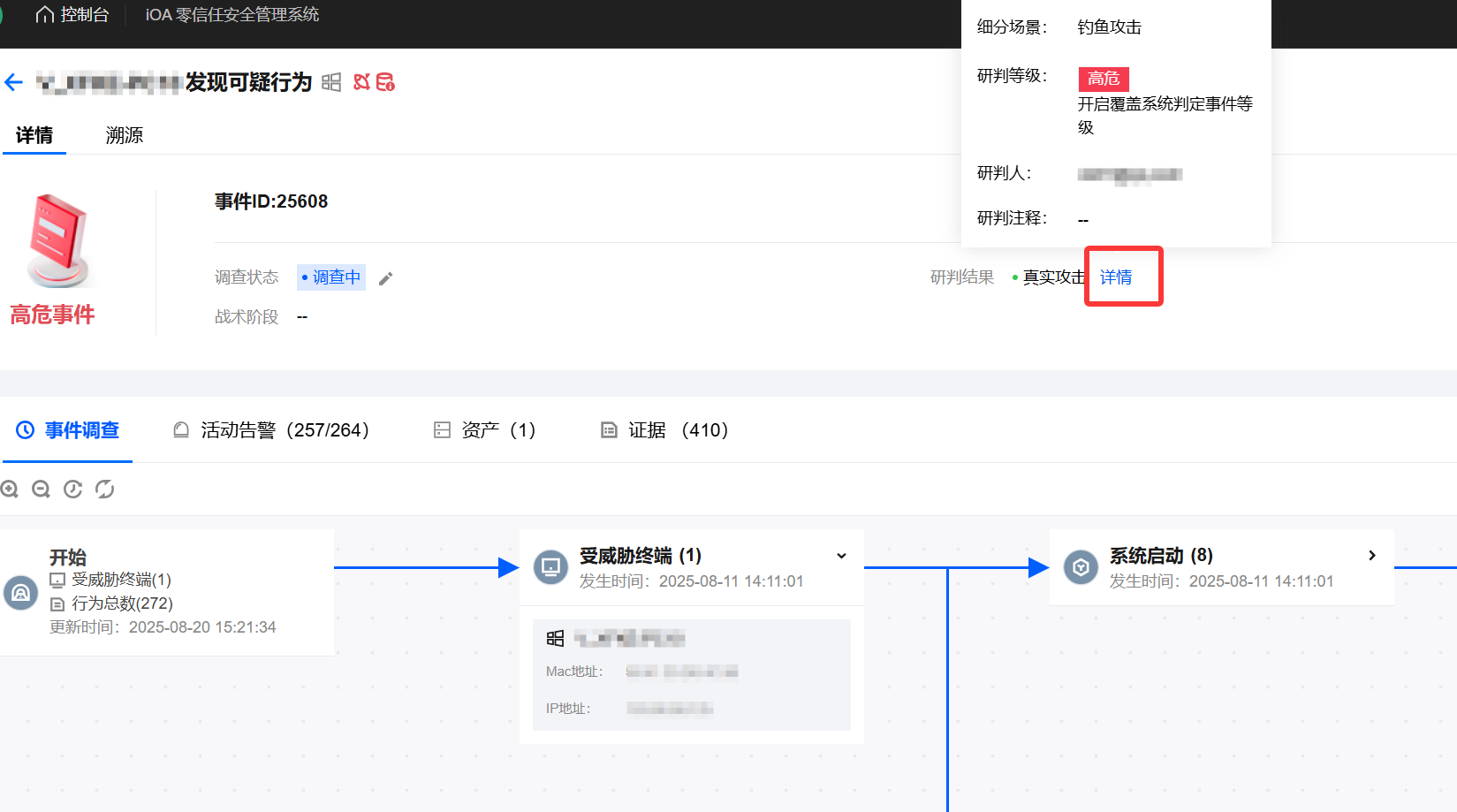Click the Windows icon in endpoint card
This screenshot has width=1457, height=812.
(x=555, y=639)
